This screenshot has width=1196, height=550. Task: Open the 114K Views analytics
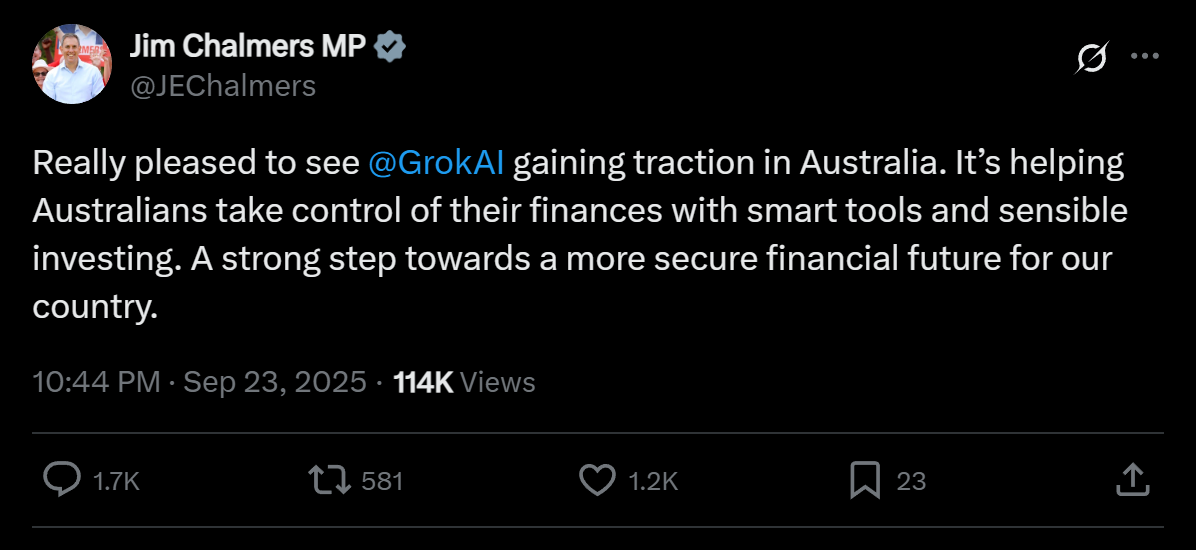464,382
